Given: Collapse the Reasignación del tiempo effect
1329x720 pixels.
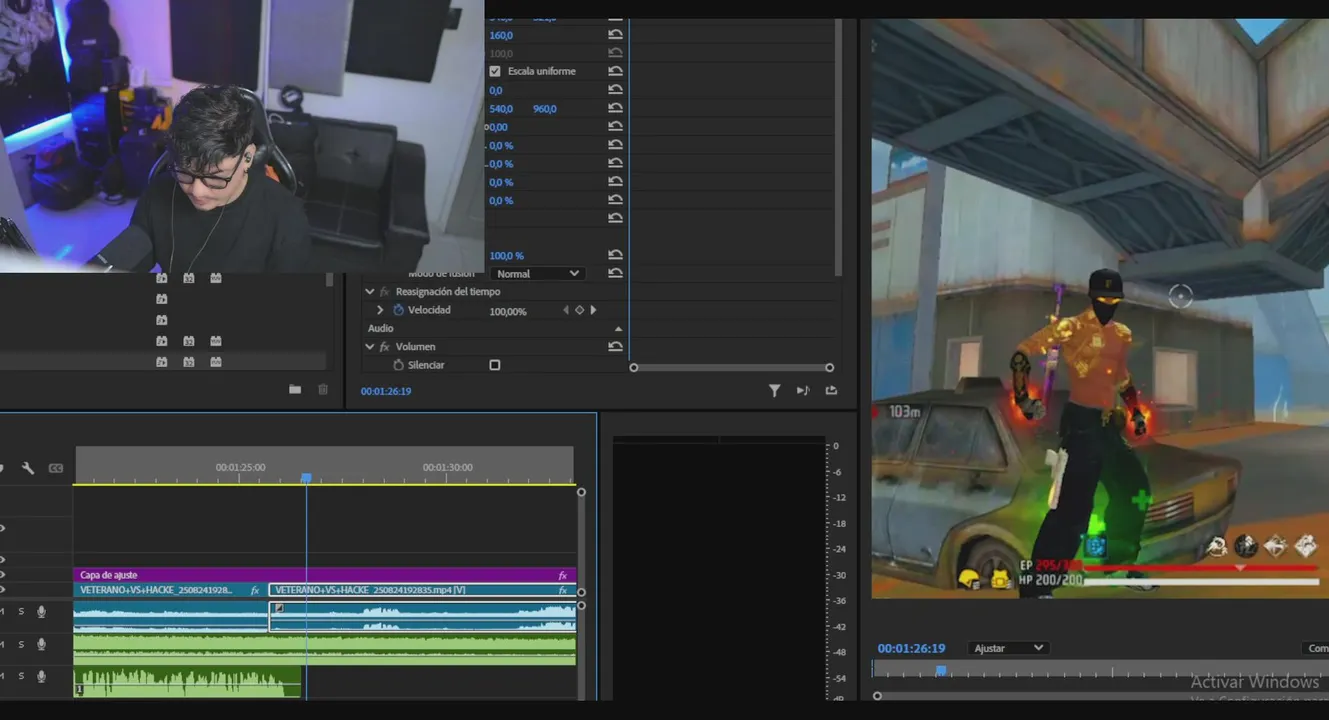Looking at the screenshot, I should click(x=370, y=292).
